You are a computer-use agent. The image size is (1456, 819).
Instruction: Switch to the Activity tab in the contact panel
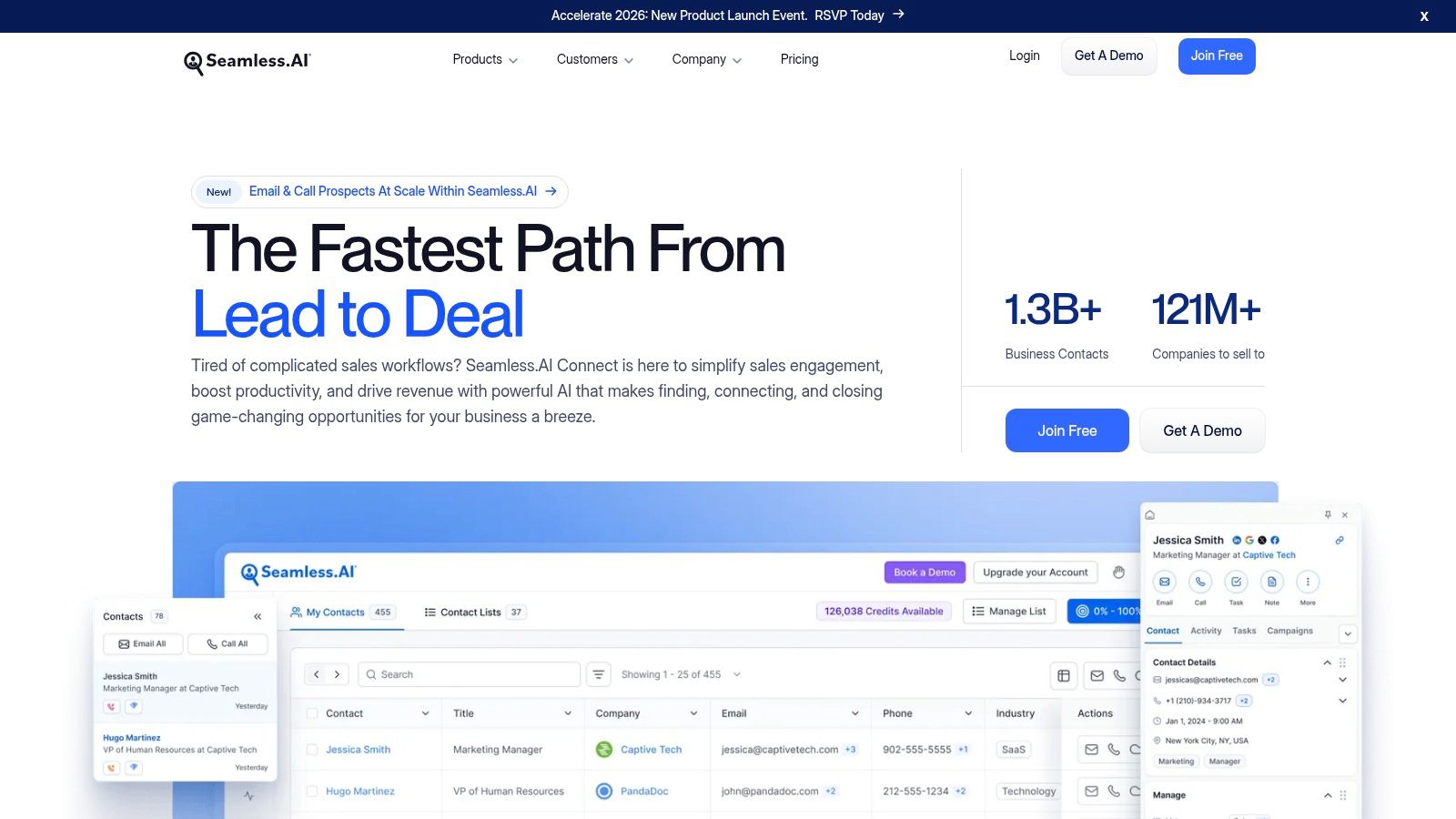click(1206, 631)
